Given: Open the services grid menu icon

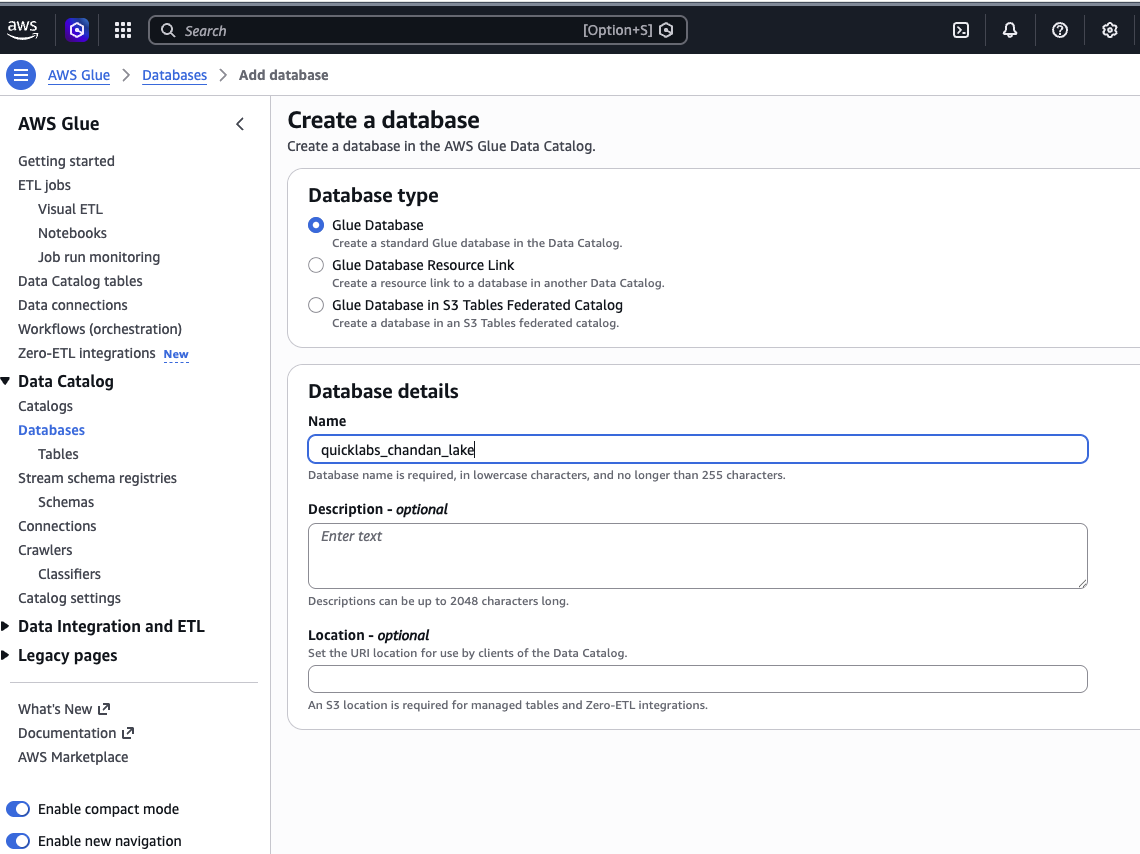Looking at the screenshot, I should pos(123,30).
